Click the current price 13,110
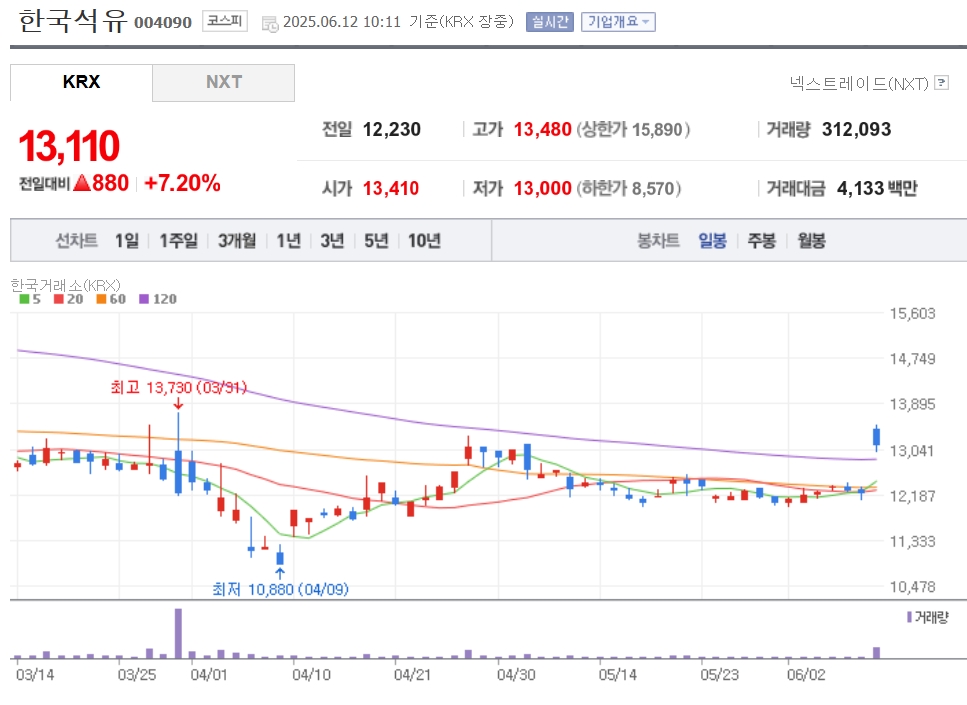This screenshot has width=967, height=705. click(69, 147)
